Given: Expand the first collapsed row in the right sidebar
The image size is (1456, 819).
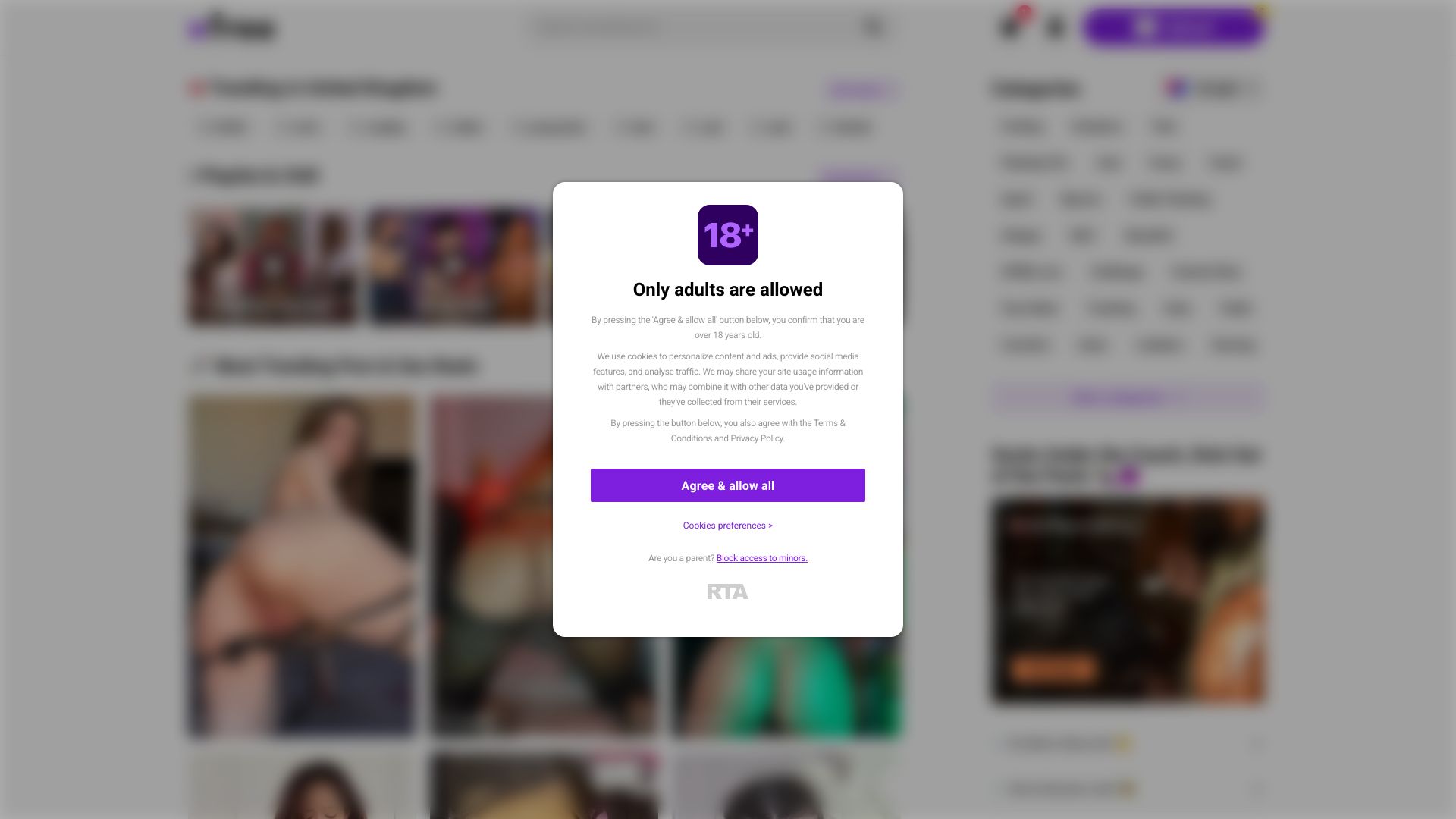Looking at the screenshot, I should (x=1128, y=744).
